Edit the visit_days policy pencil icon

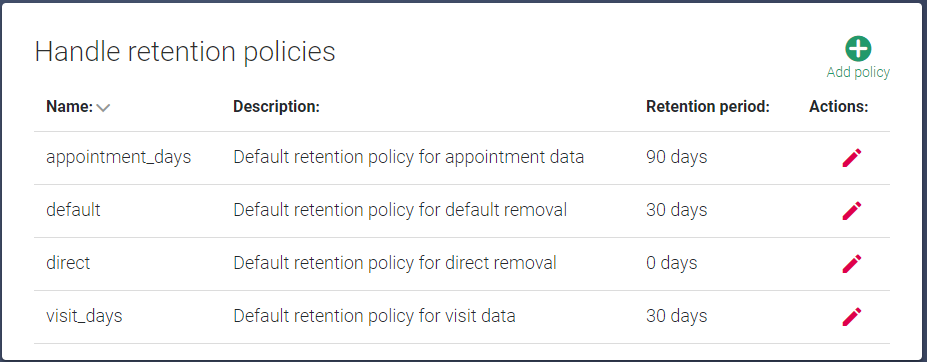tap(852, 316)
